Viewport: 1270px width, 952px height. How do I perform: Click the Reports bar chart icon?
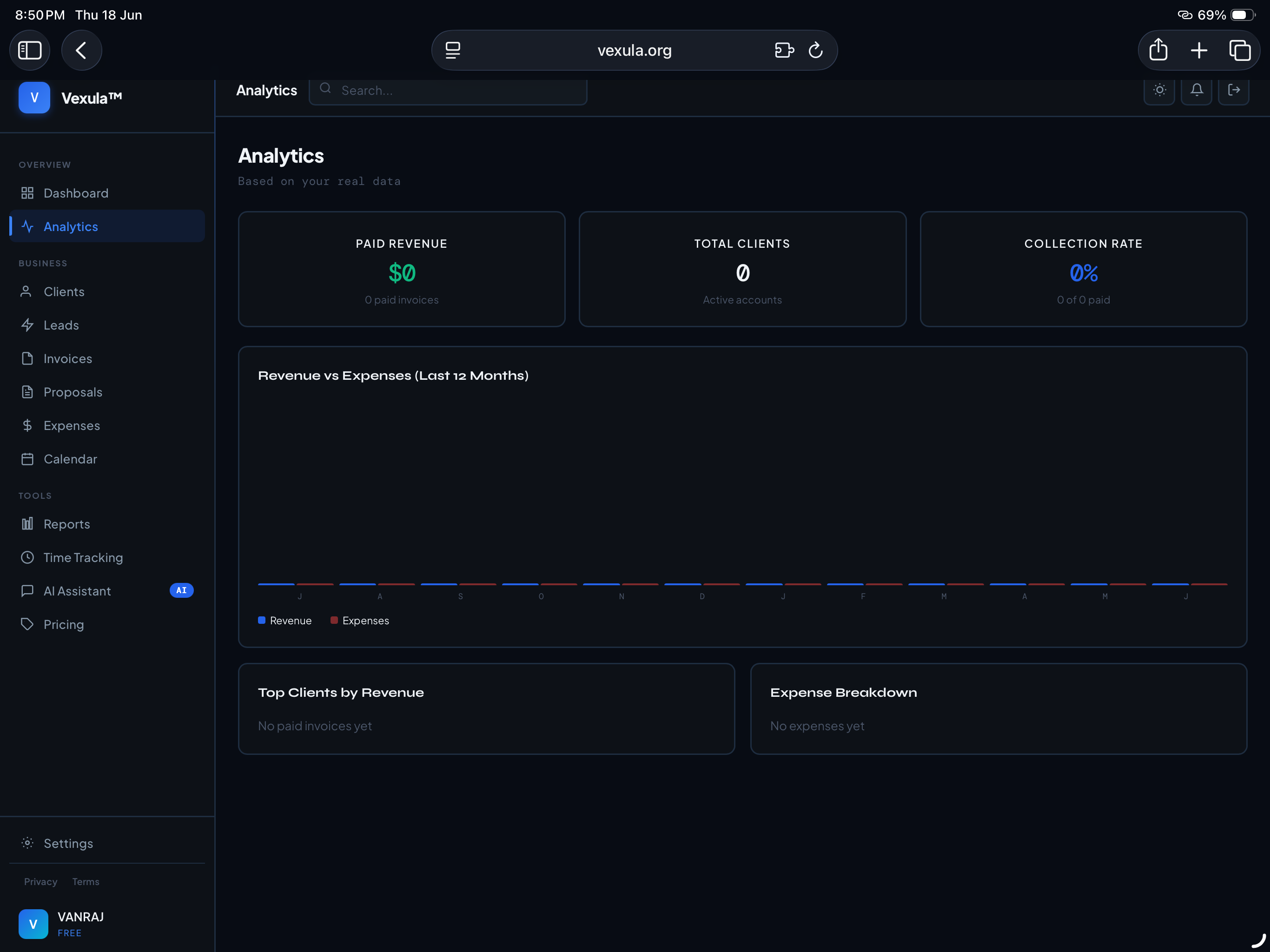coord(27,524)
